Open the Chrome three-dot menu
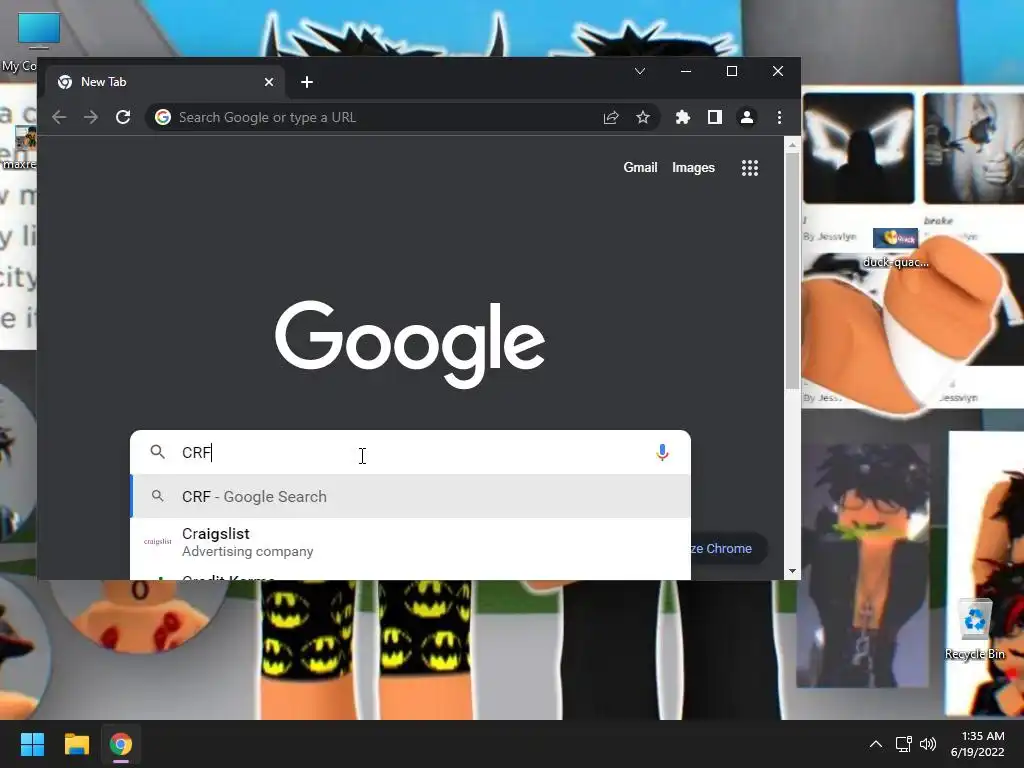The width and height of the screenshot is (1024, 768). pyautogui.click(x=779, y=118)
